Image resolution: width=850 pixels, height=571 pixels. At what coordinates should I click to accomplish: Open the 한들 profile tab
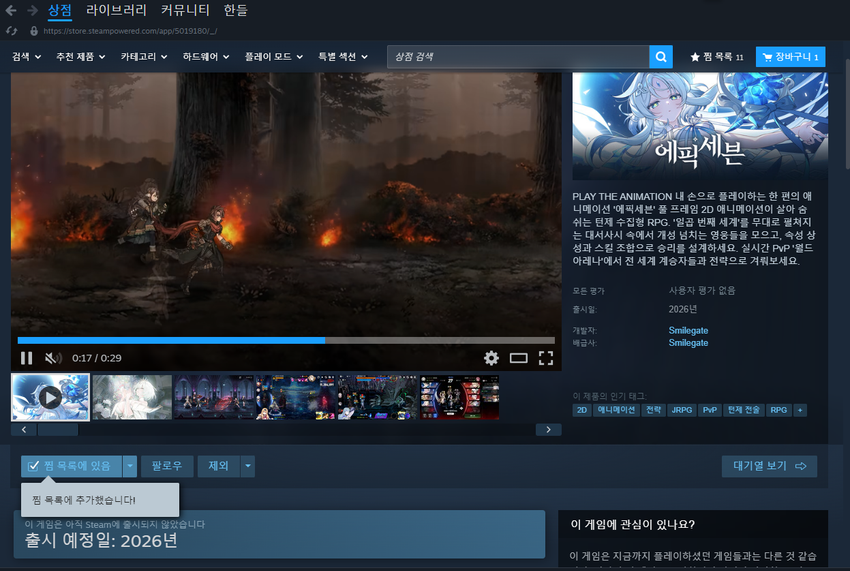coord(235,10)
